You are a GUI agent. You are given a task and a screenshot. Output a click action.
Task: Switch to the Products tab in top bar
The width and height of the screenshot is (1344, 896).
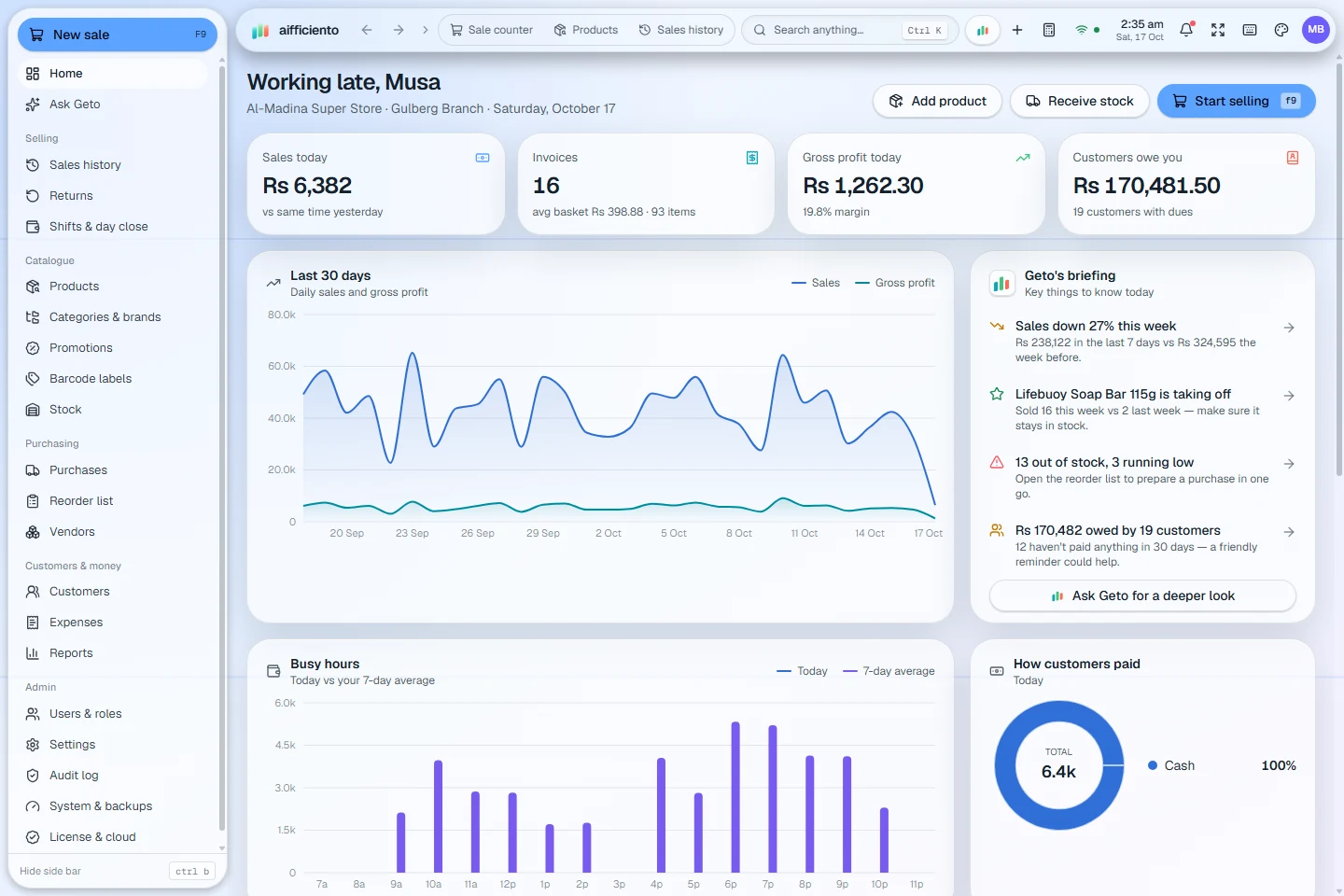(x=586, y=30)
